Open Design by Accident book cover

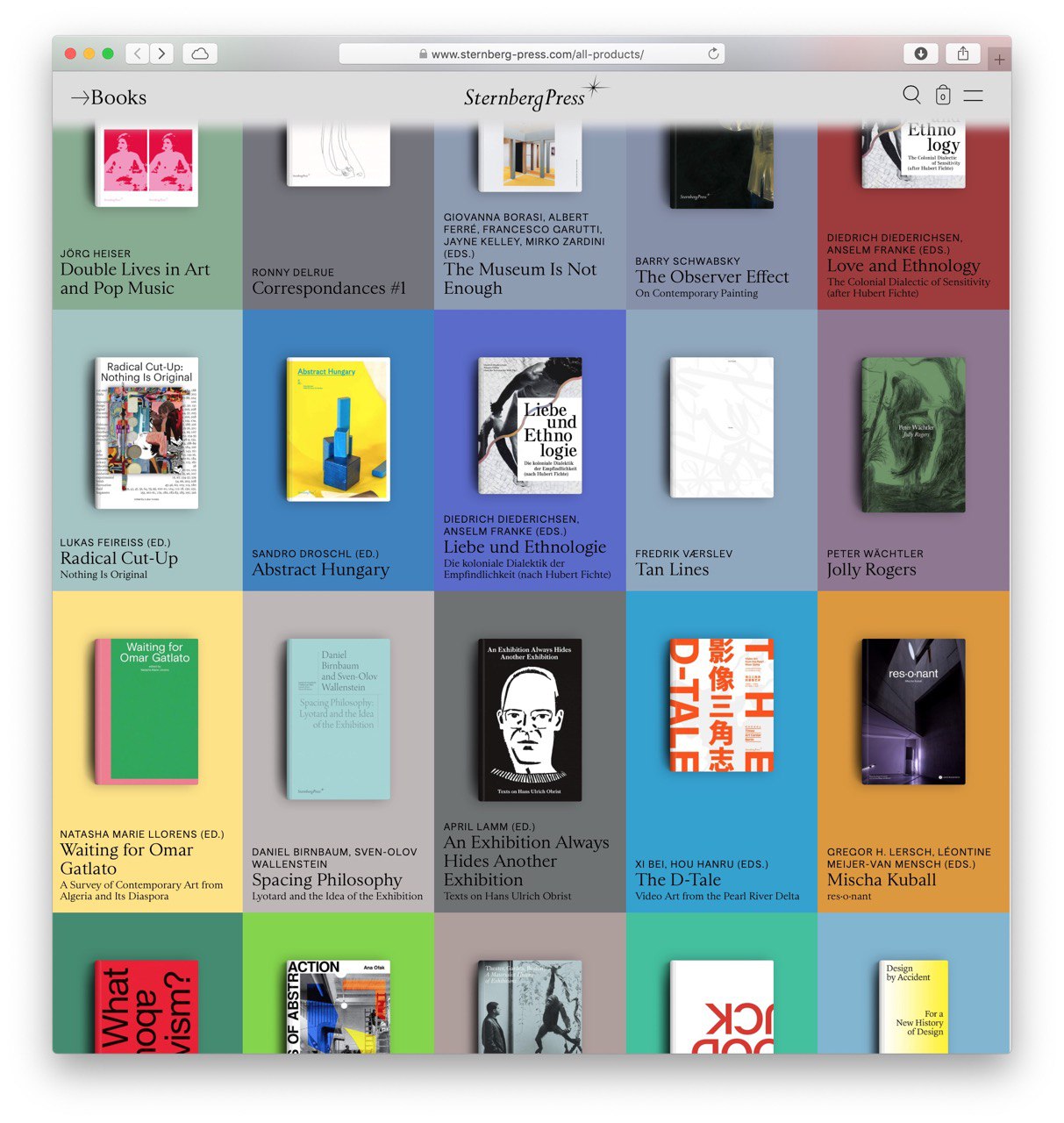click(913, 1006)
